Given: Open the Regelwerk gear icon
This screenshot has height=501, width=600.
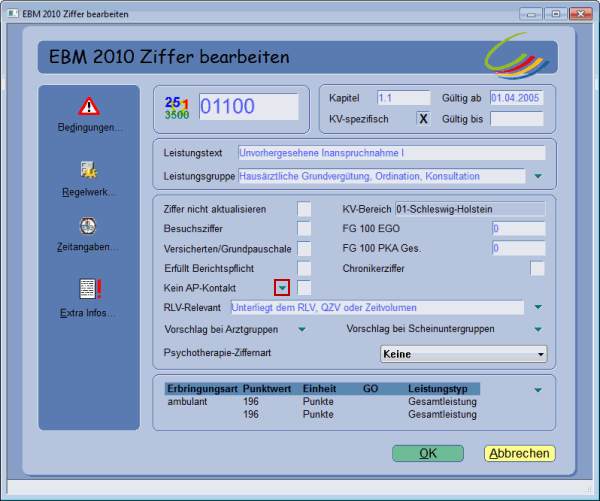Looking at the screenshot, I should (89, 170).
